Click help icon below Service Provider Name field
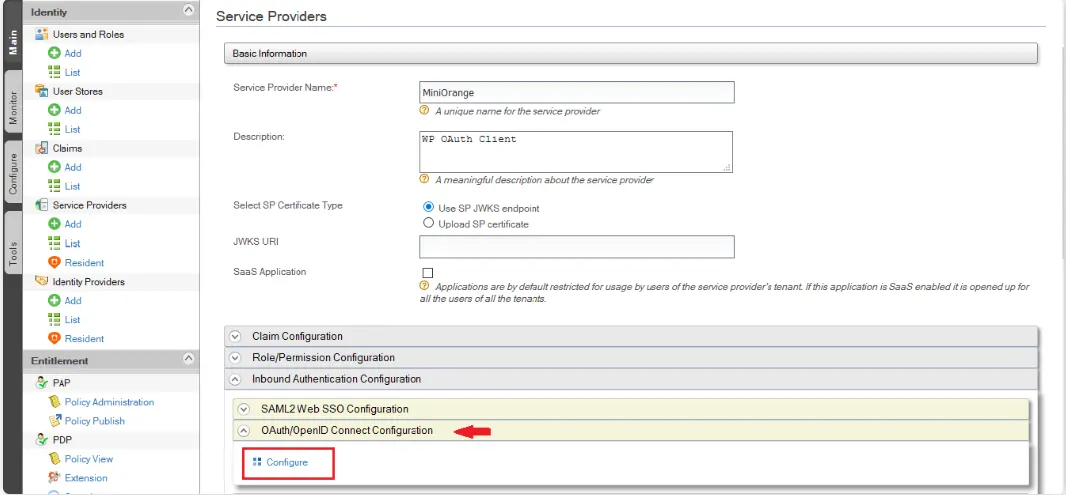Viewport: 1066px width, 495px height. (424, 110)
